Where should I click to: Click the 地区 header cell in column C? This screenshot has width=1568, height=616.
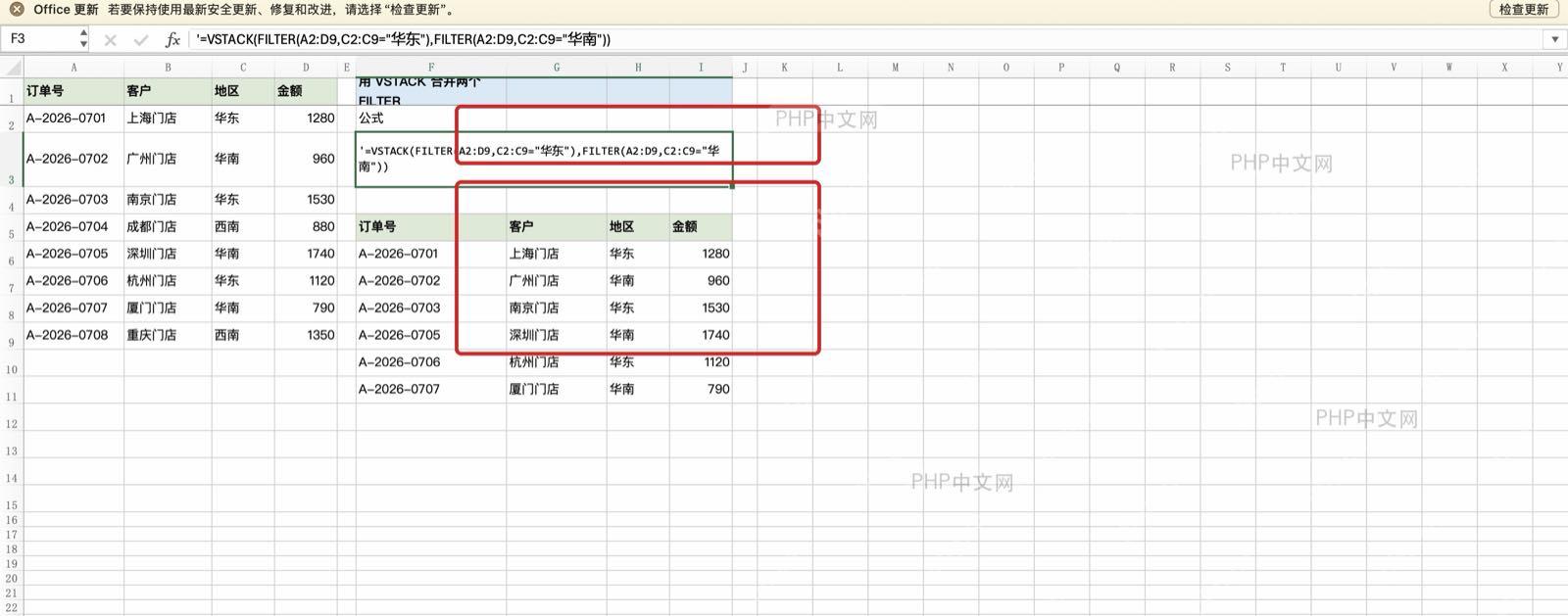click(243, 91)
